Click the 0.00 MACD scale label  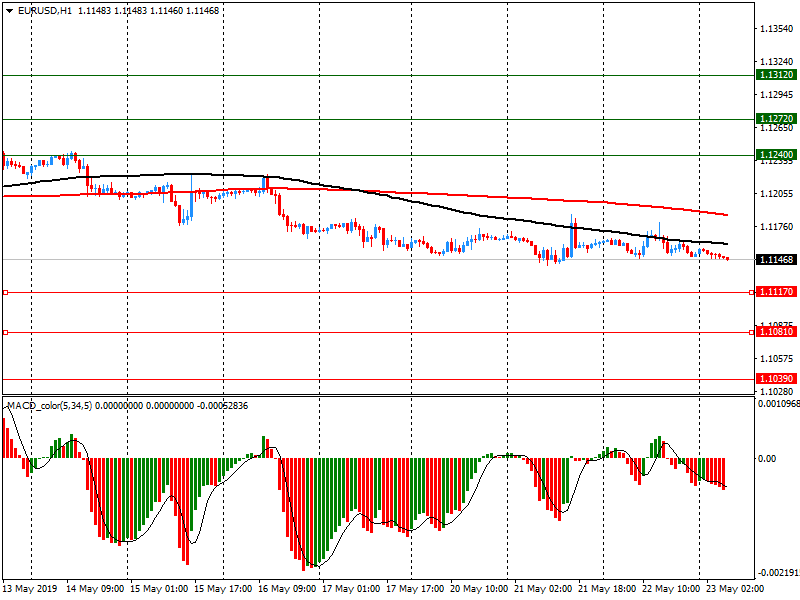coord(767,459)
